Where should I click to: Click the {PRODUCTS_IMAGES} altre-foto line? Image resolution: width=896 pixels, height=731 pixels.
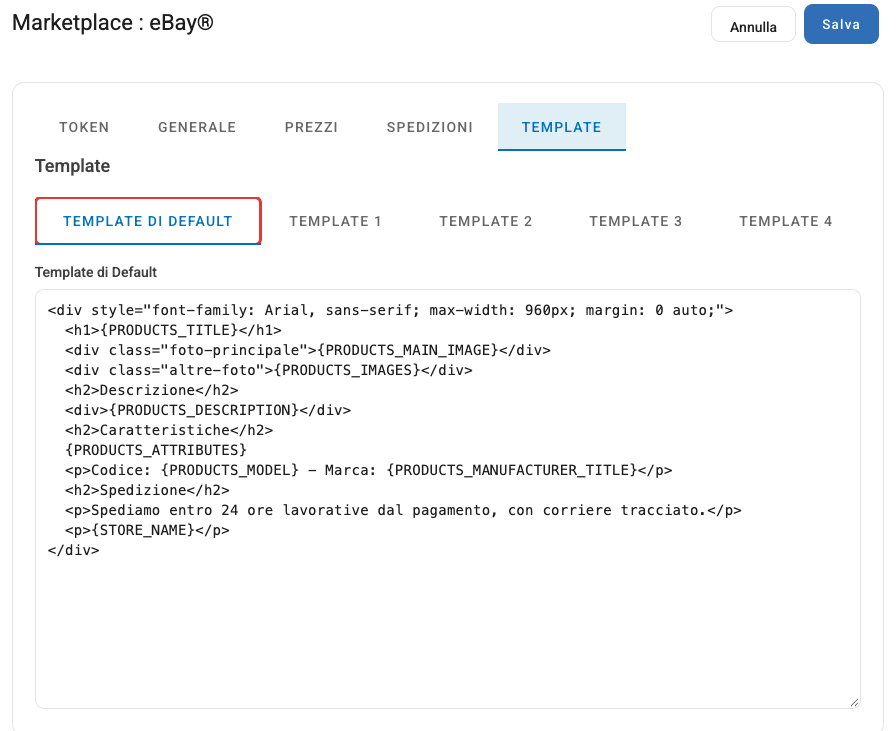(269, 370)
